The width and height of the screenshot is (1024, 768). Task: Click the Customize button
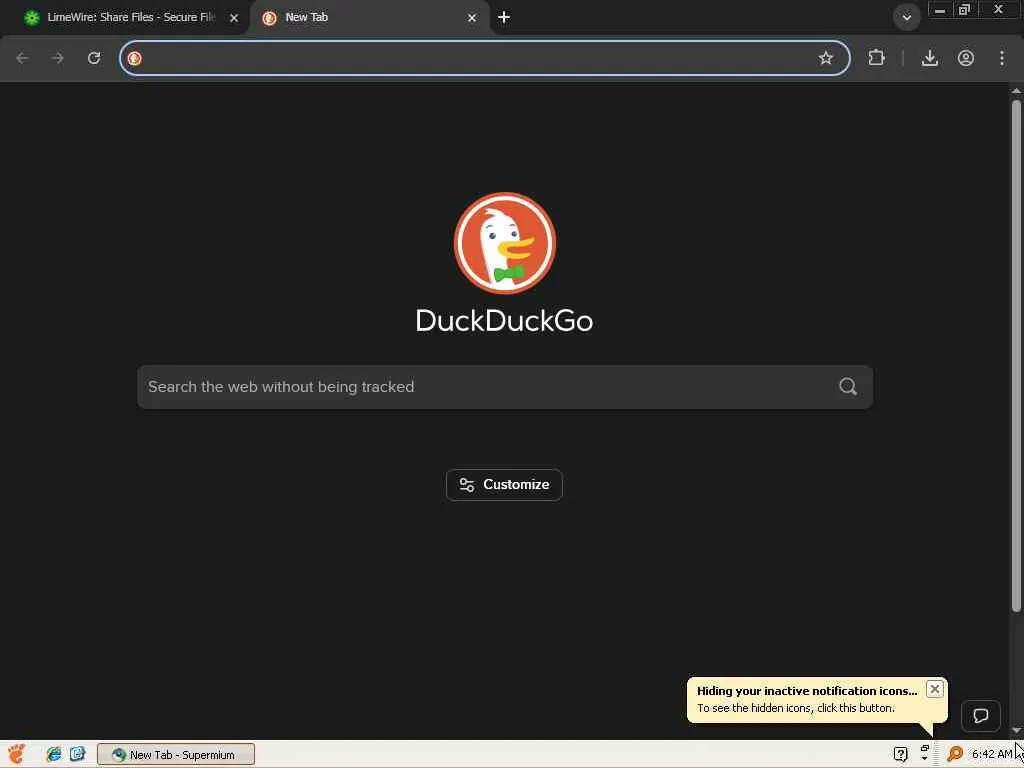(504, 485)
